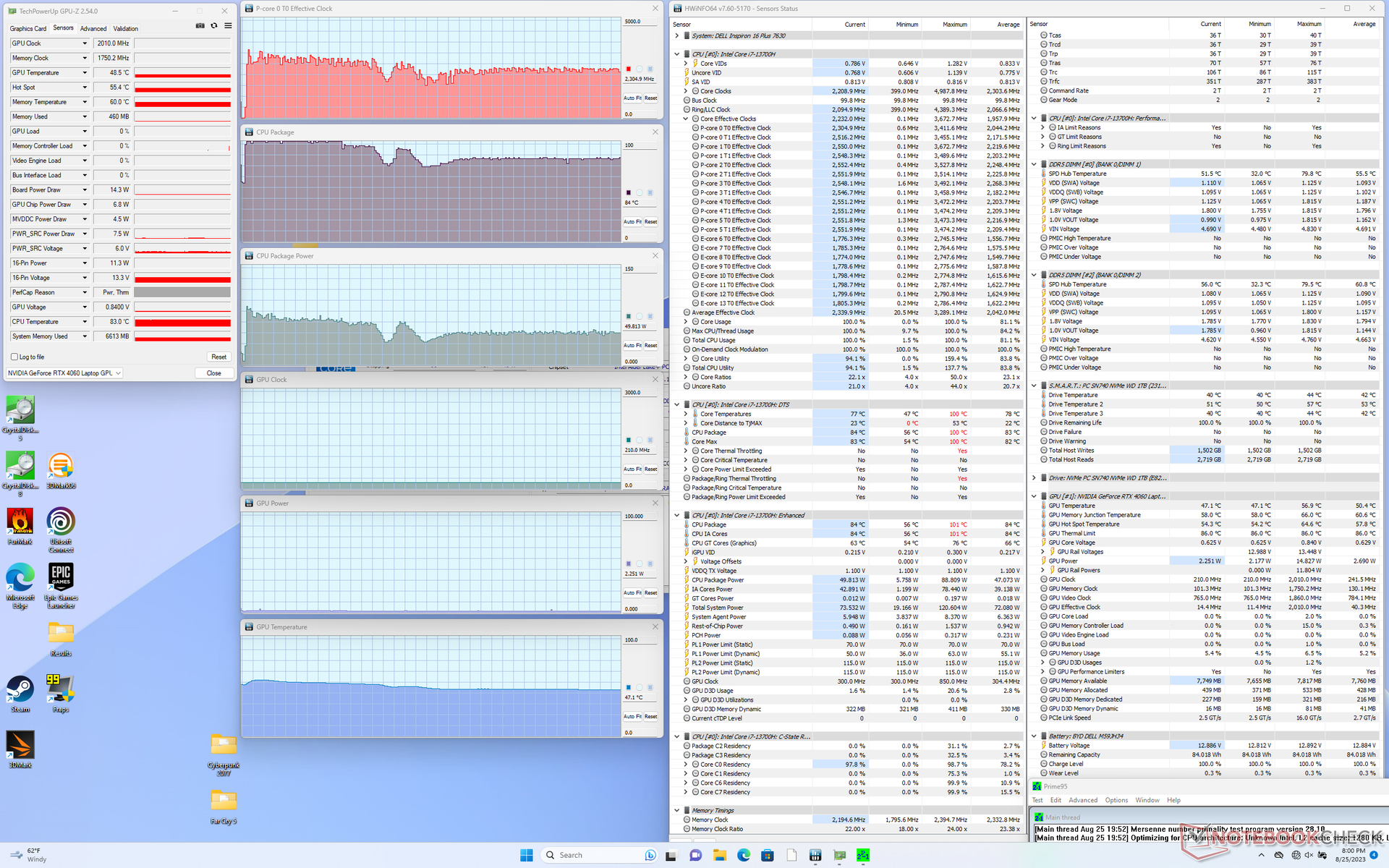Click the red color swatch on P-core graph
1389x868 pixels.
click(x=628, y=69)
